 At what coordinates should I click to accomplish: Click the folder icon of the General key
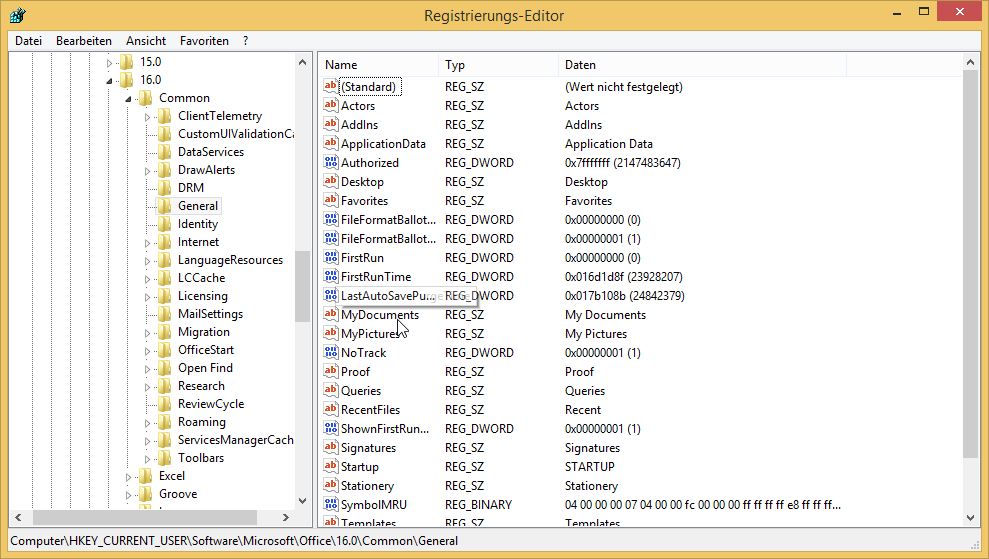pyautogui.click(x=165, y=206)
